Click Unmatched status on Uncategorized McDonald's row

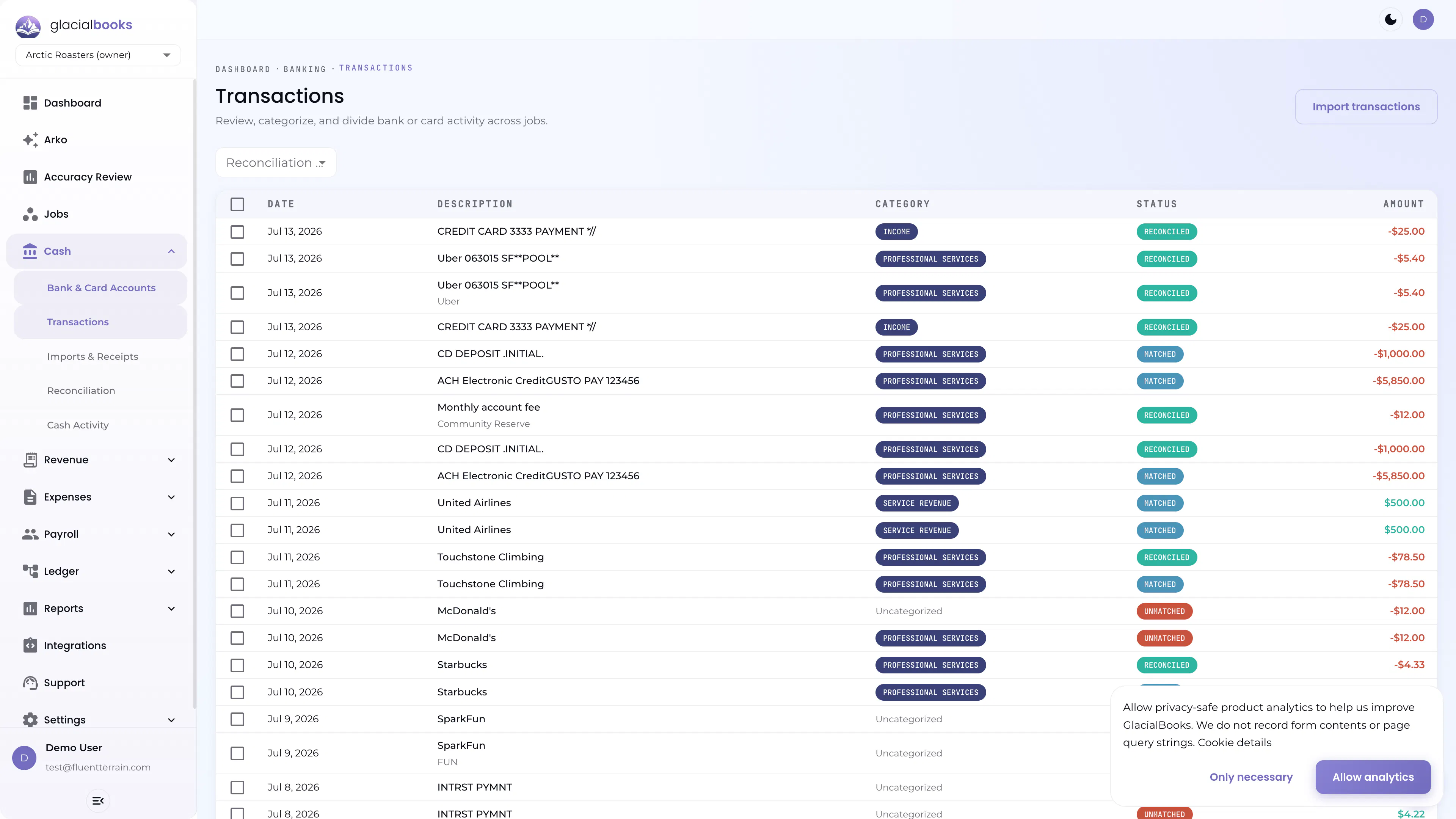tap(1164, 611)
